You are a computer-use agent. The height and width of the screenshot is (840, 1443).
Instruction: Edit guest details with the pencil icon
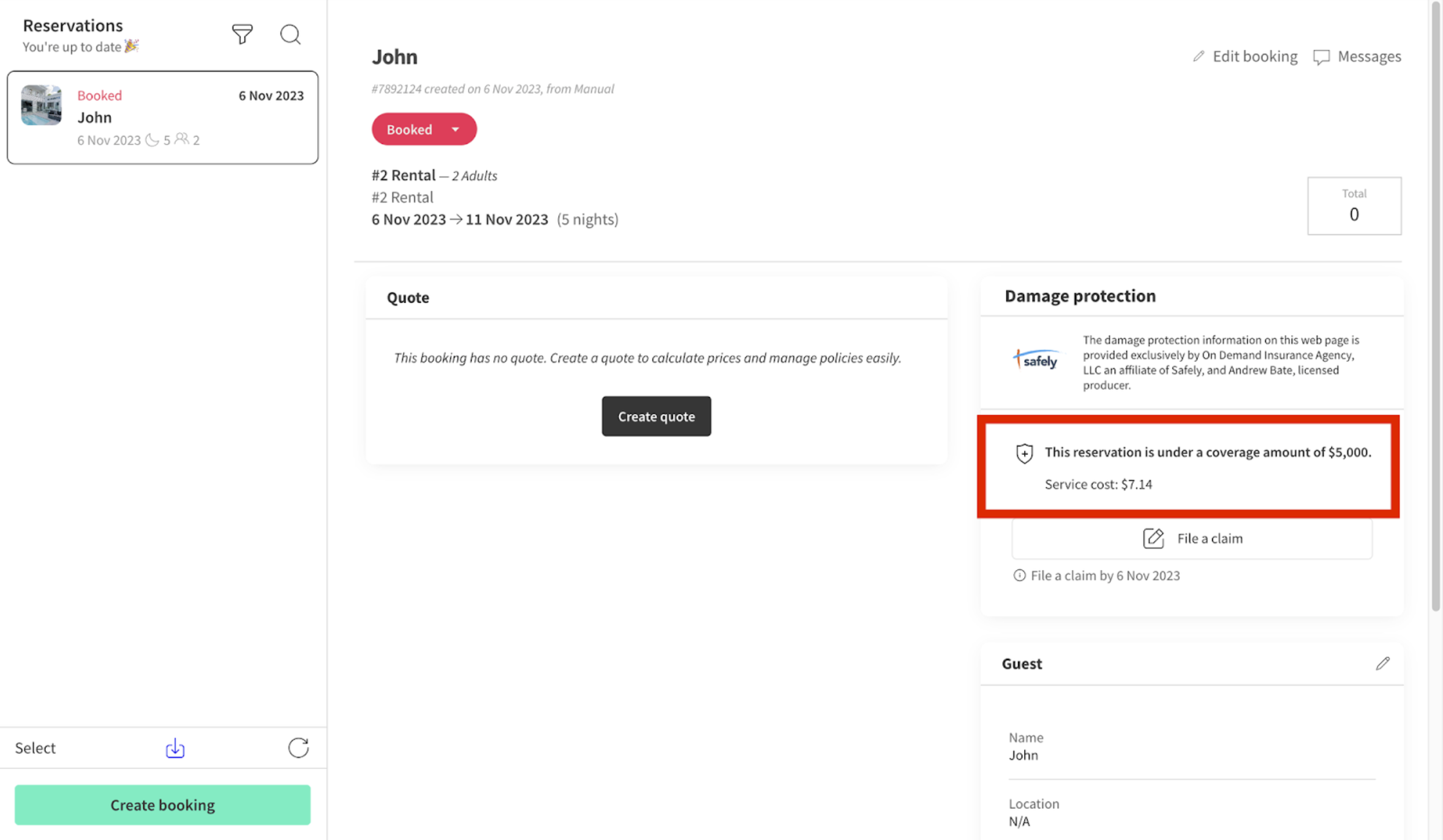[1383, 663]
